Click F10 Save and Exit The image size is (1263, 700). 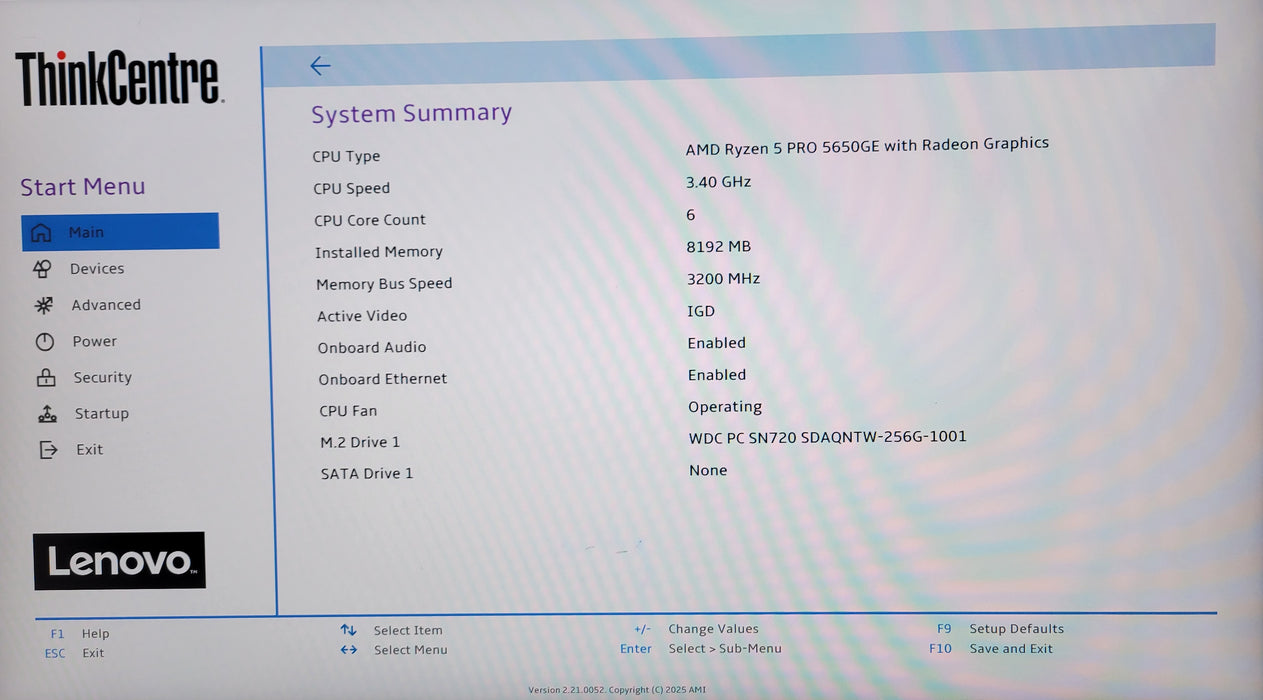point(991,649)
